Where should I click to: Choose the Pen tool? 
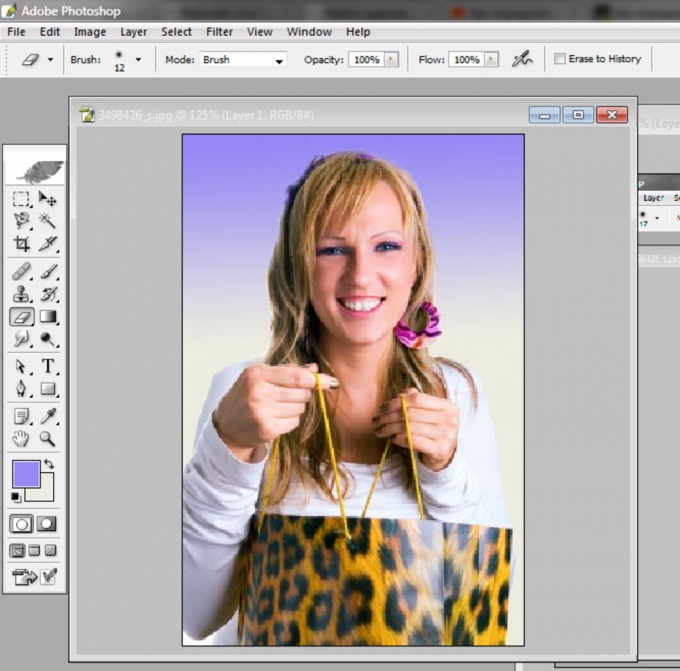(21, 389)
